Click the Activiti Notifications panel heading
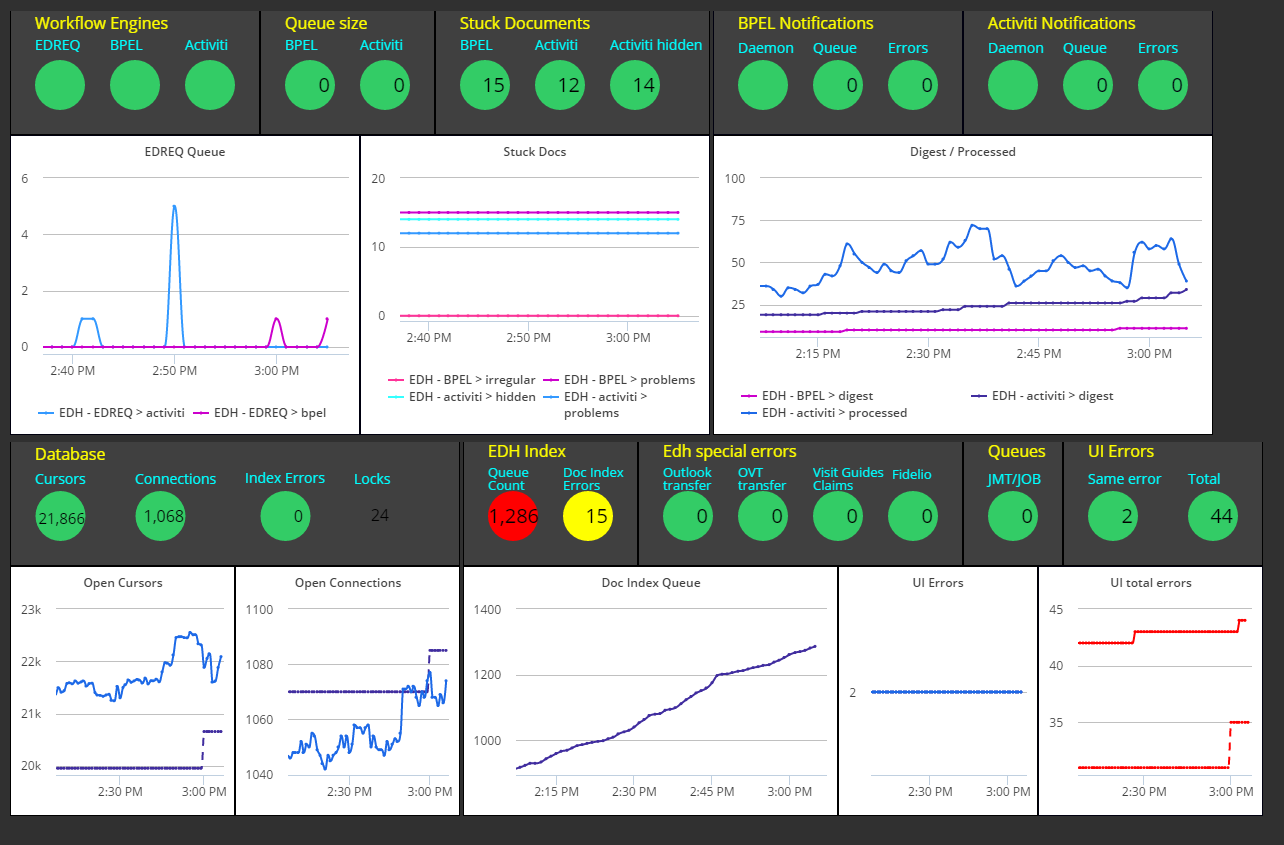1284x845 pixels. [1062, 23]
